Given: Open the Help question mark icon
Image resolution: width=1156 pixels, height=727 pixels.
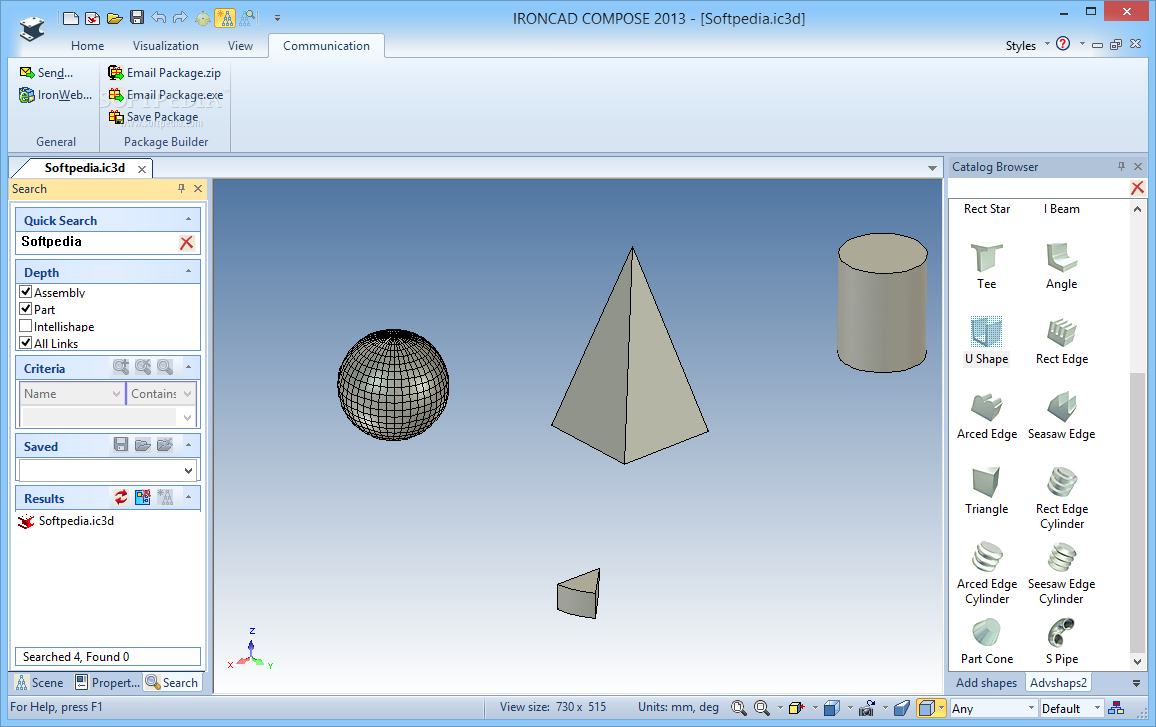Looking at the screenshot, I should coord(1062,44).
